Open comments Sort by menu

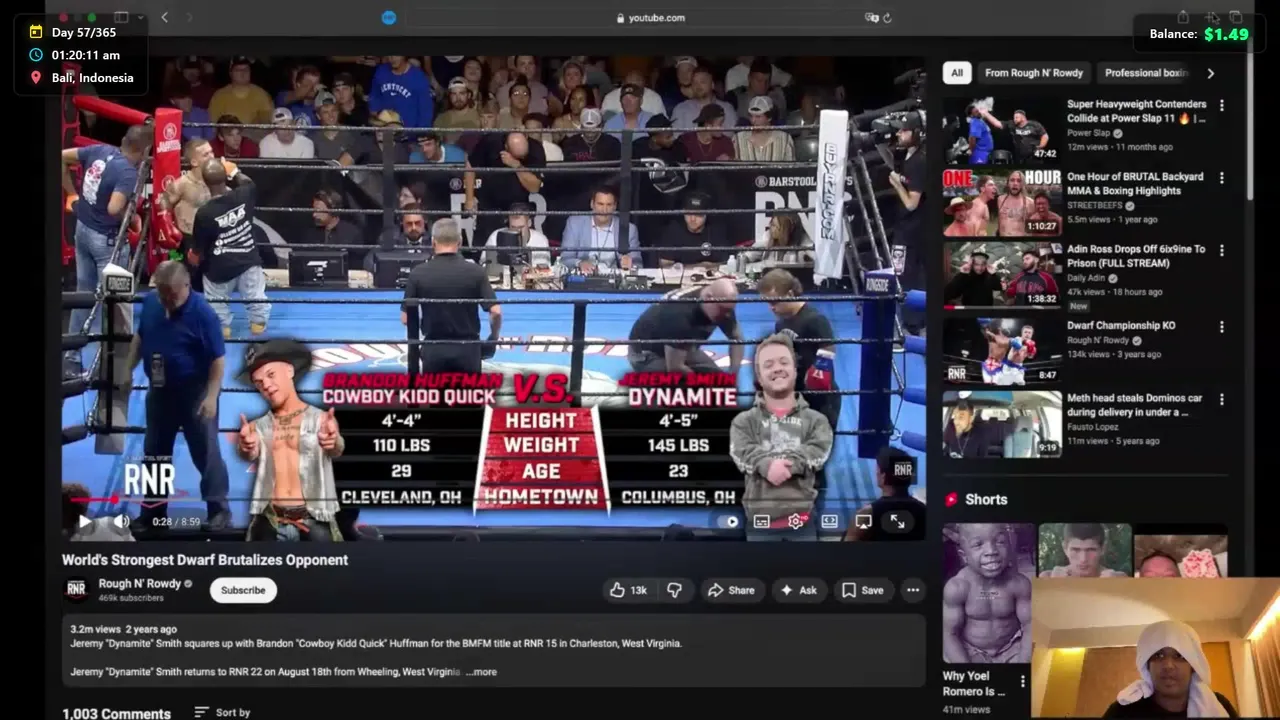click(222, 712)
